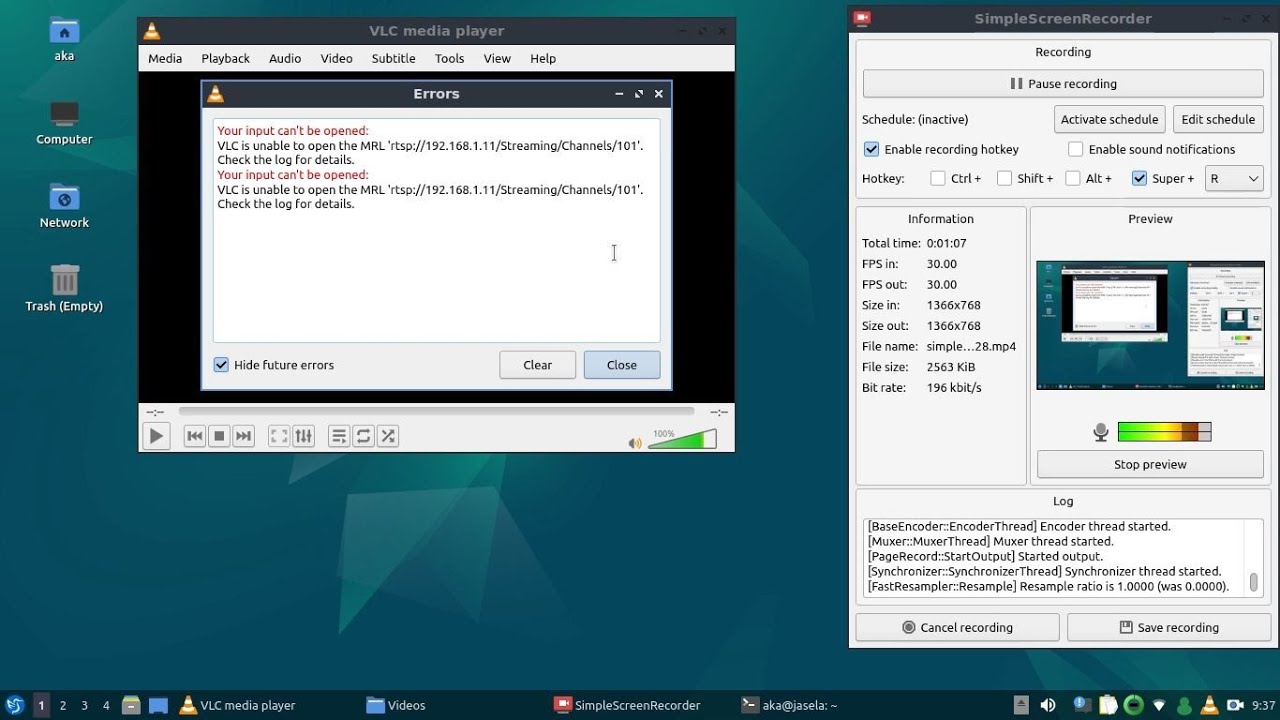Stop playback in VLC

click(219, 436)
